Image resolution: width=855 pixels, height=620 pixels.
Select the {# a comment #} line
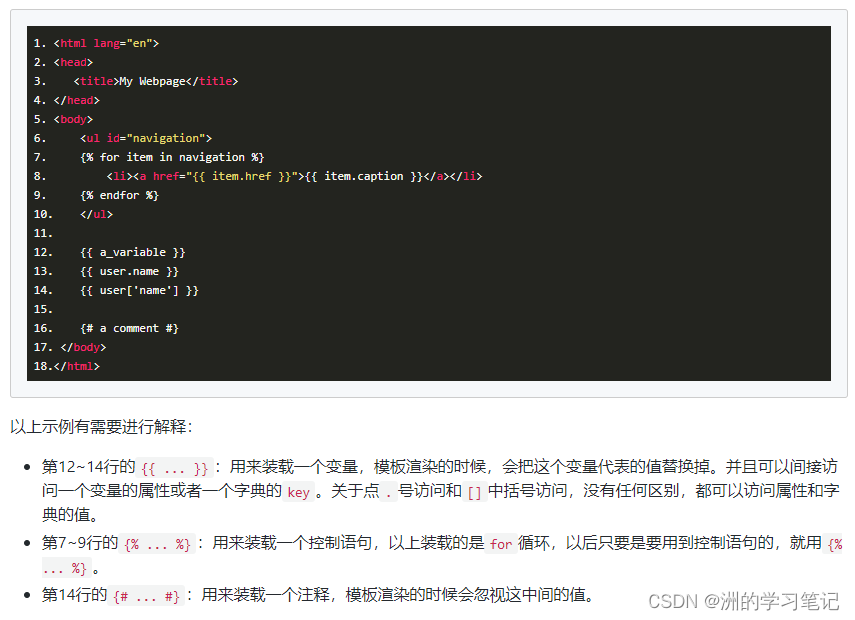(x=130, y=328)
